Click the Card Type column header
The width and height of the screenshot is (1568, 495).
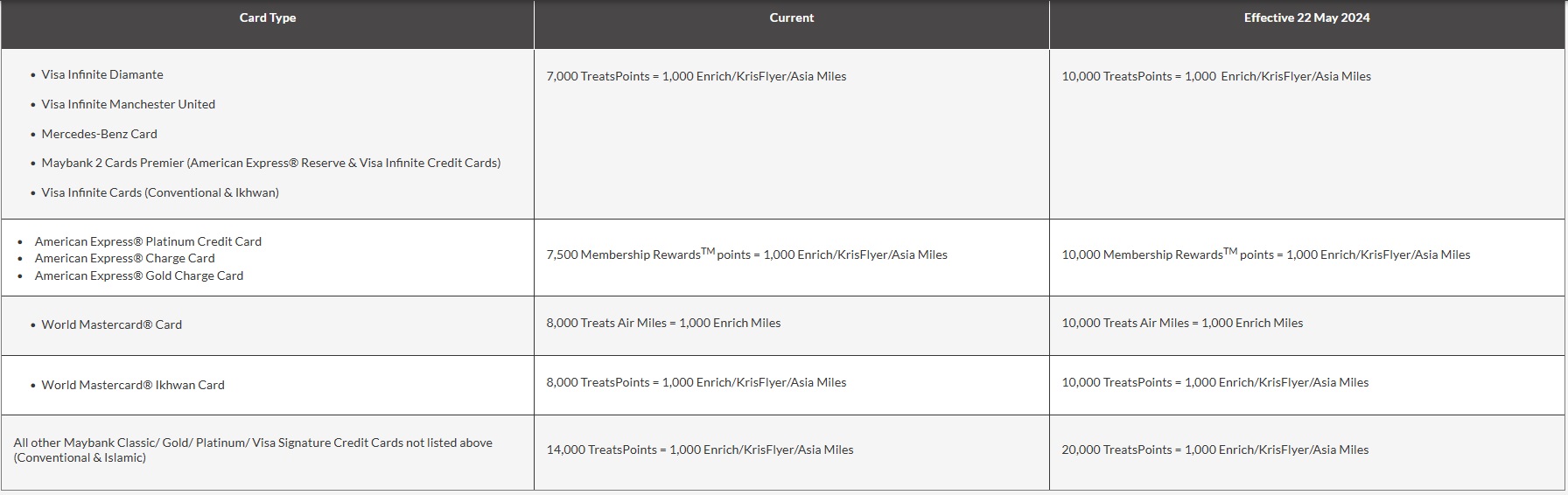click(x=267, y=17)
